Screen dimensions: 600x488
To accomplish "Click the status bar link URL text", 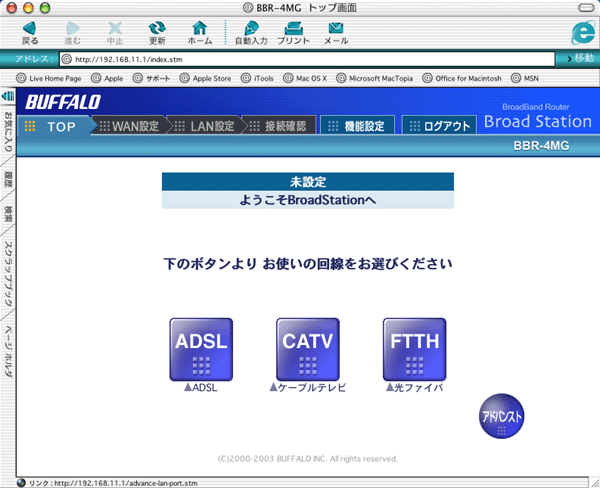I will [113, 483].
